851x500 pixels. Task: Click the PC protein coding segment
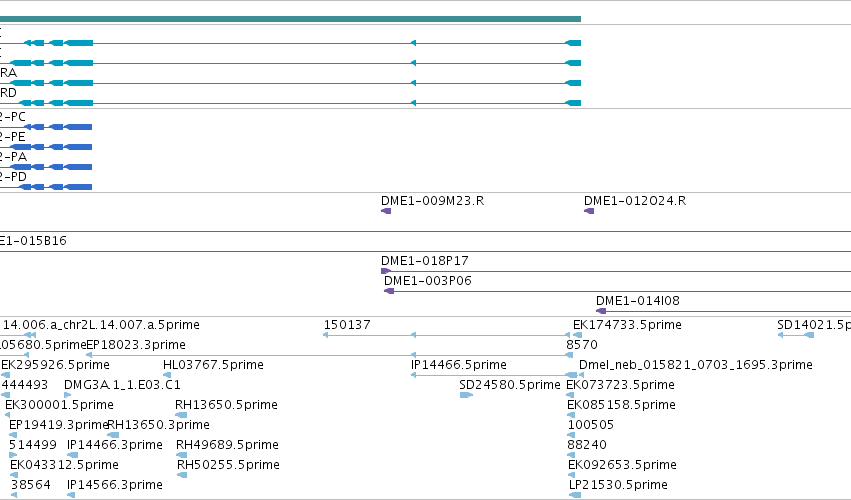coord(78,127)
